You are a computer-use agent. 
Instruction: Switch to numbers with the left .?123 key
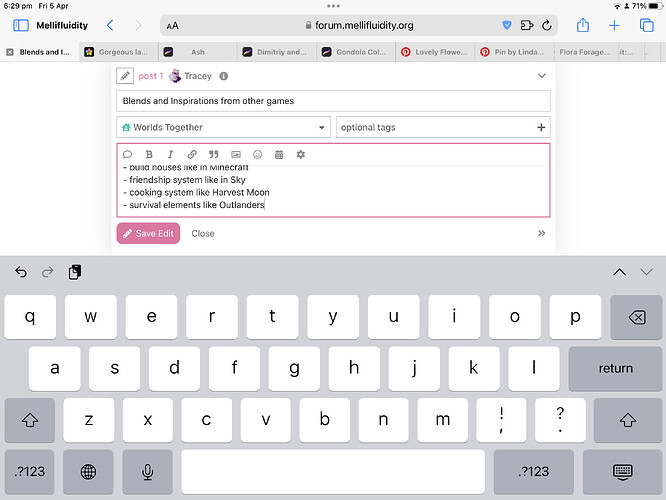(x=29, y=472)
